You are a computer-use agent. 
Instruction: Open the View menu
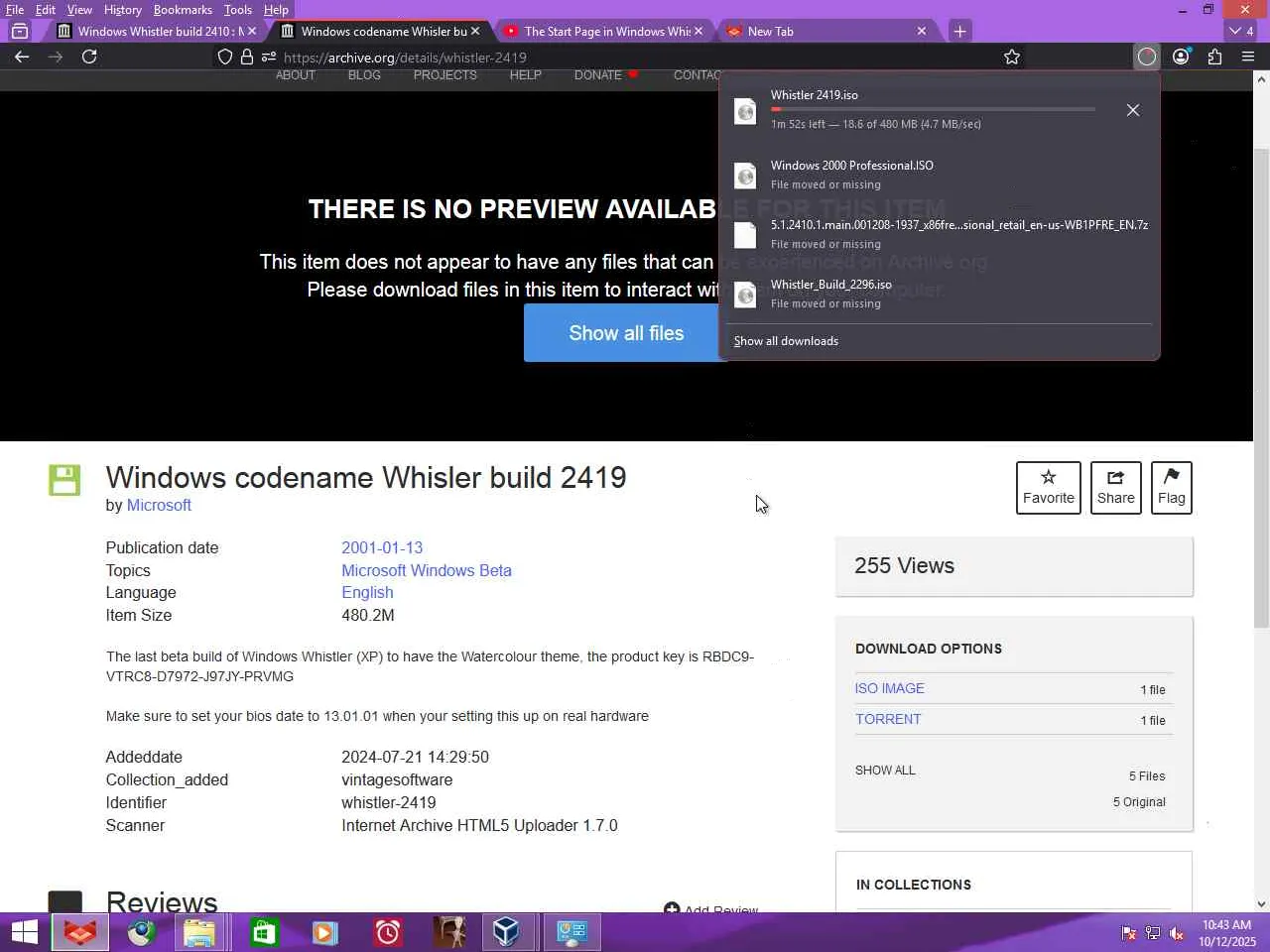point(79,10)
